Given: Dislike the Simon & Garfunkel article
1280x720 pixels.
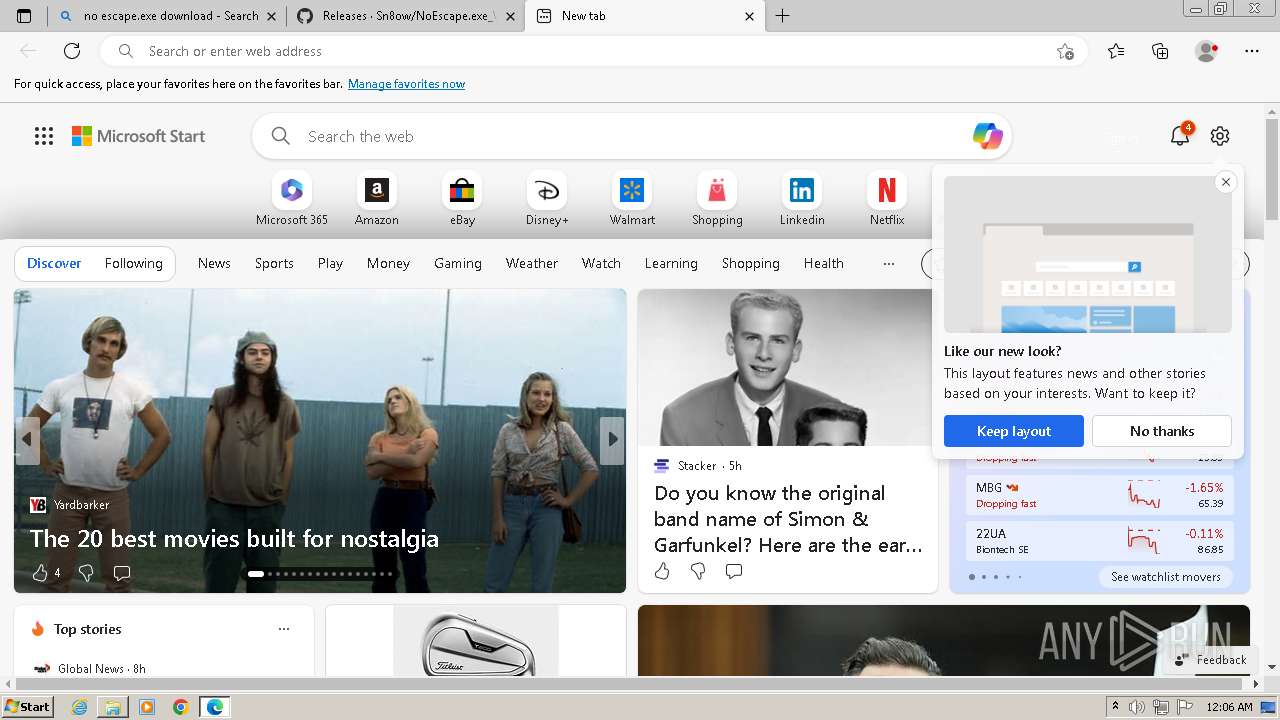Looking at the screenshot, I should 698,571.
